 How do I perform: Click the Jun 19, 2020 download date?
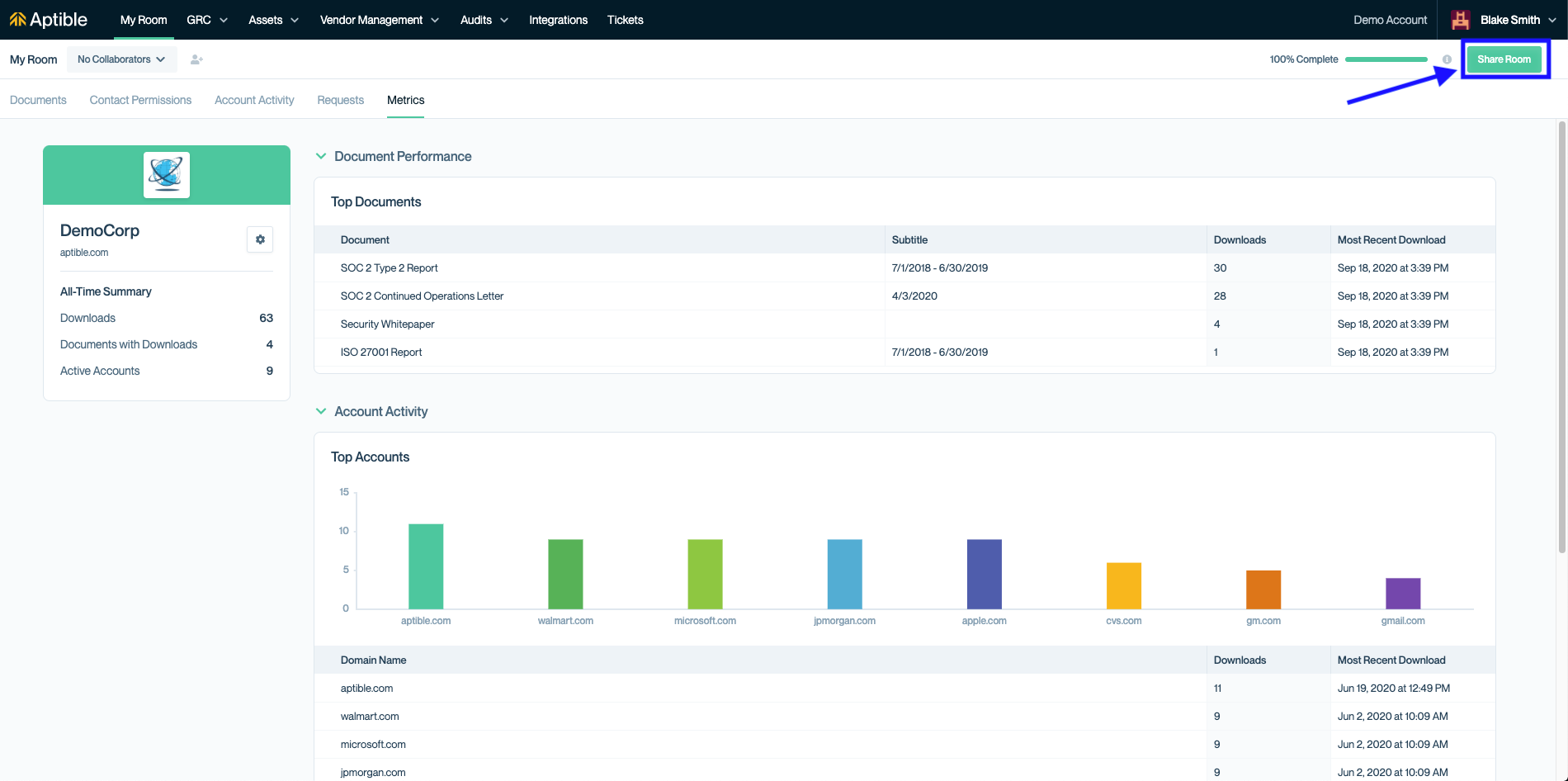point(1394,689)
